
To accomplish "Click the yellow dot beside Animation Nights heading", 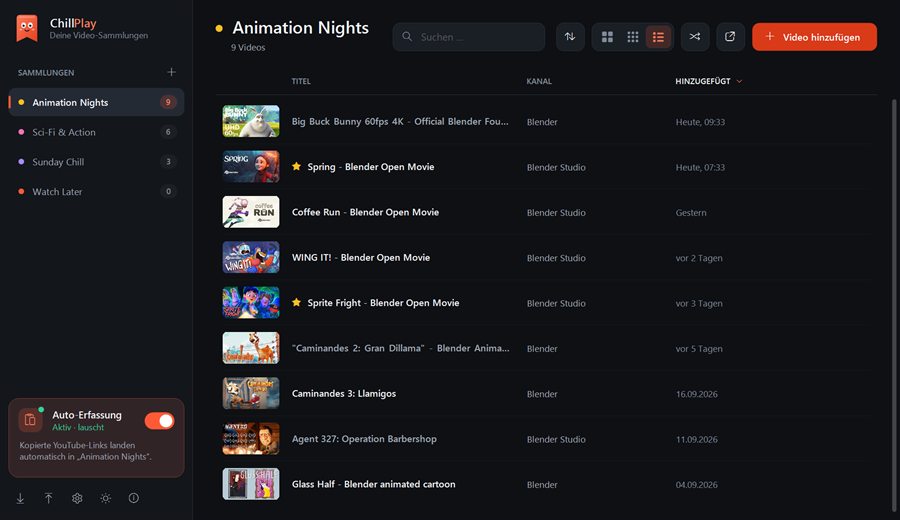I will [x=219, y=28].
